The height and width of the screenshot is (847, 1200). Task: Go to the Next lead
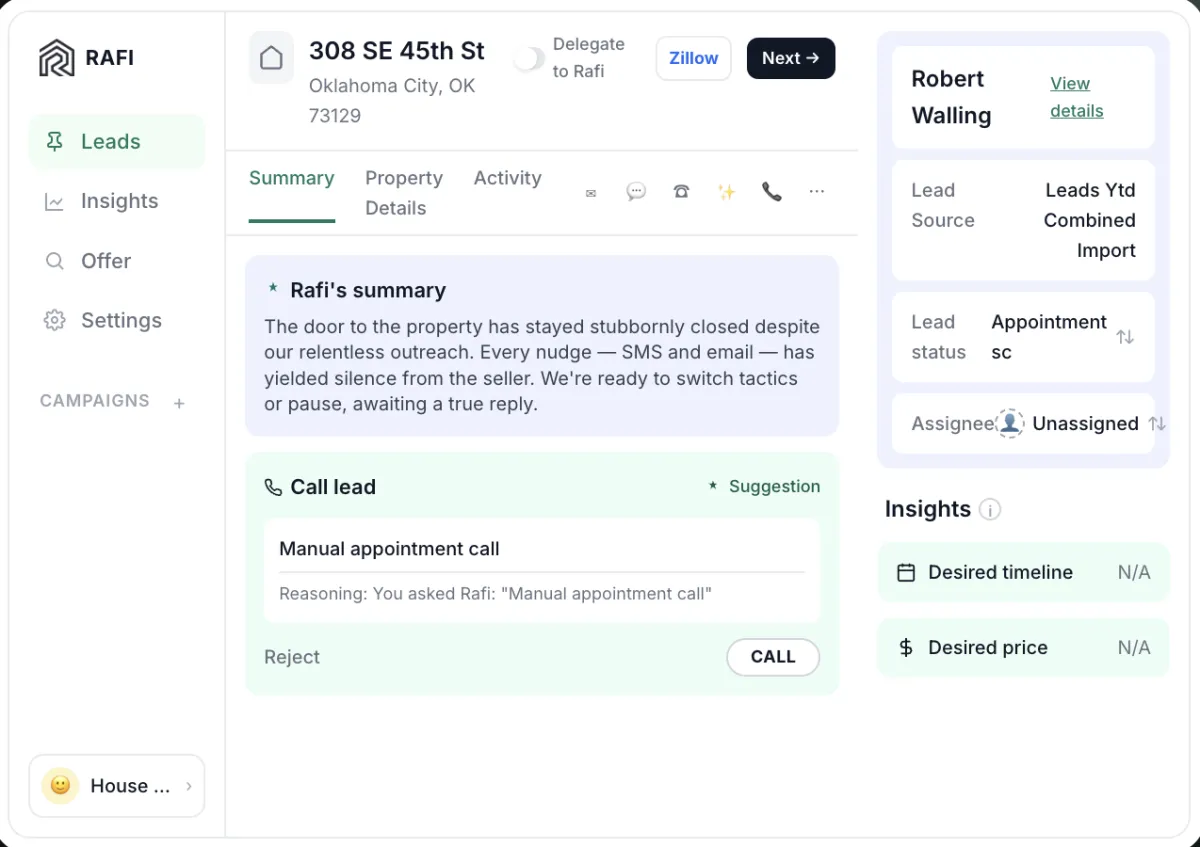pyautogui.click(x=790, y=58)
